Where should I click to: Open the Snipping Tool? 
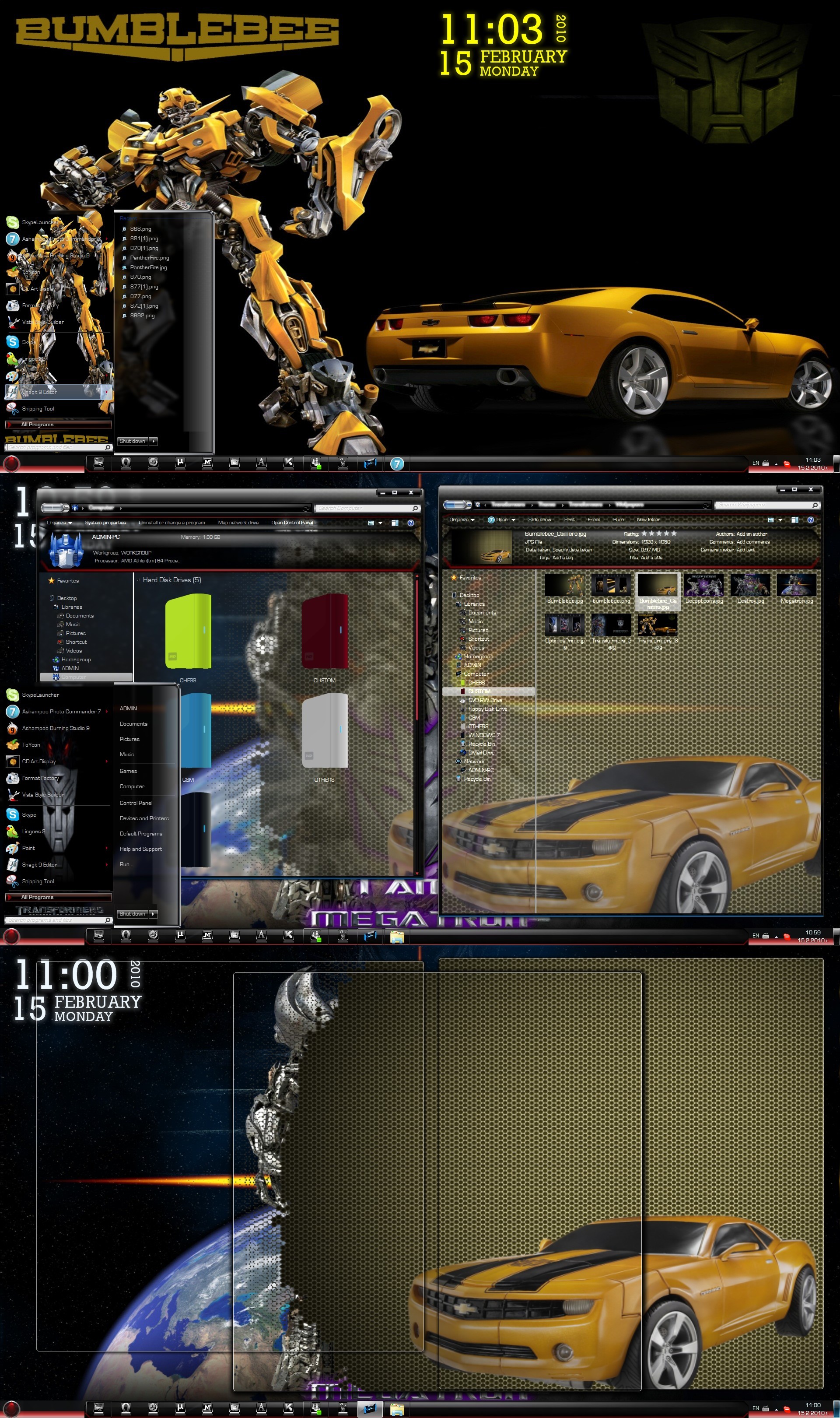click(38, 881)
